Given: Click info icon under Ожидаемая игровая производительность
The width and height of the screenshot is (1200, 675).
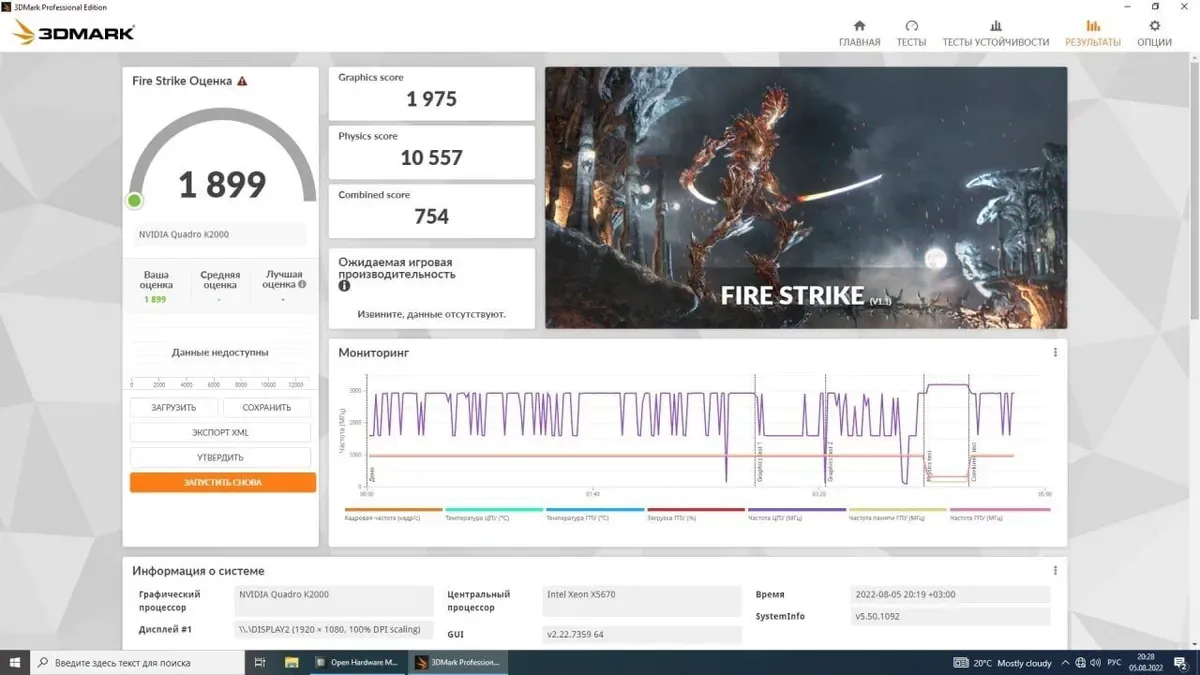Looking at the screenshot, I should pos(344,286).
